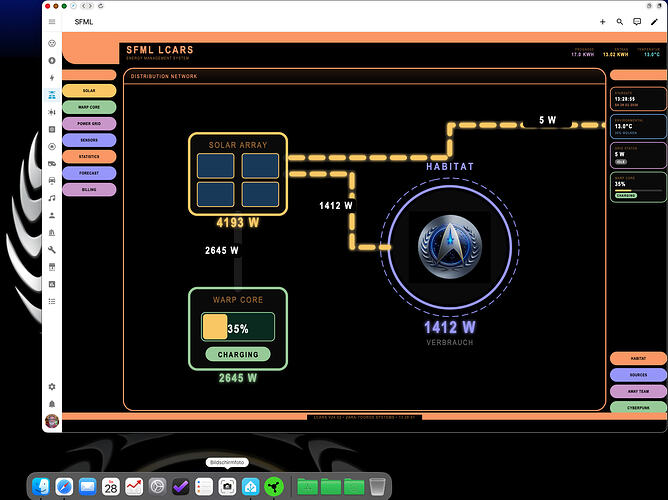This screenshot has width=668, height=500.
Task: Select the highlighted dashboard grid sidebar icon
Action: [x=52, y=95]
